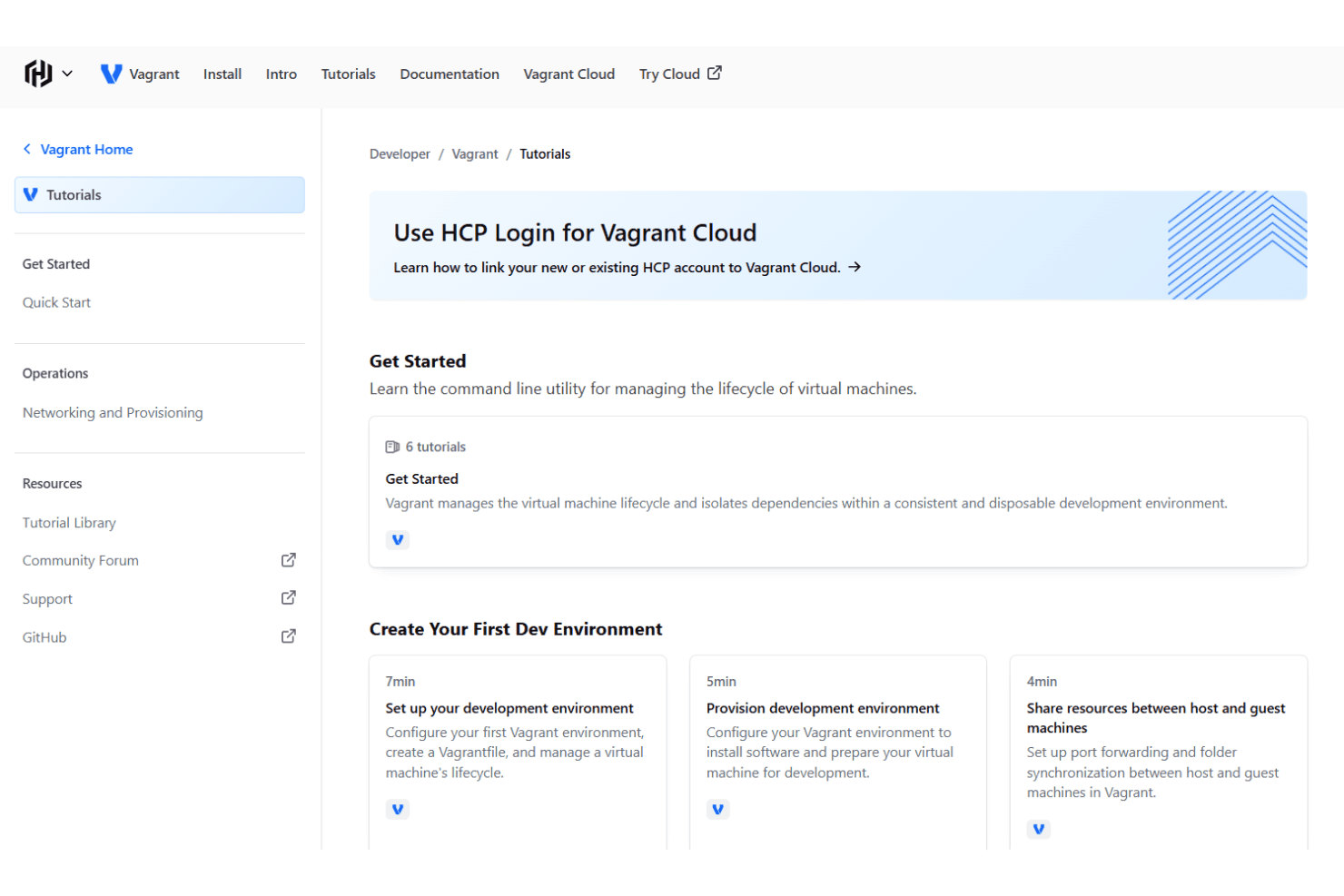The height and width of the screenshot is (896, 1344).
Task: Click the Vagrant badge in Get Started card
Action: coord(398,540)
